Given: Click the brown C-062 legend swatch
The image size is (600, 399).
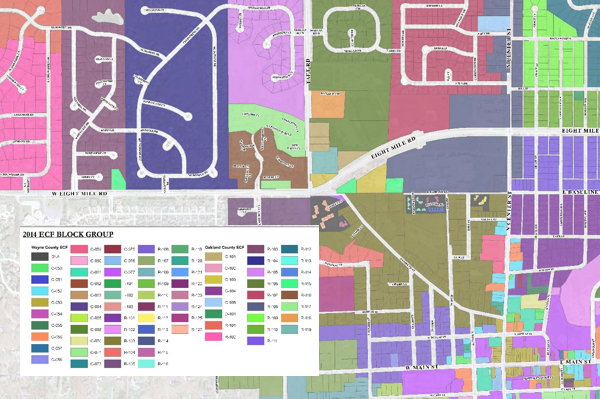Looking at the screenshot, I should pyautogui.click(x=79, y=283).
